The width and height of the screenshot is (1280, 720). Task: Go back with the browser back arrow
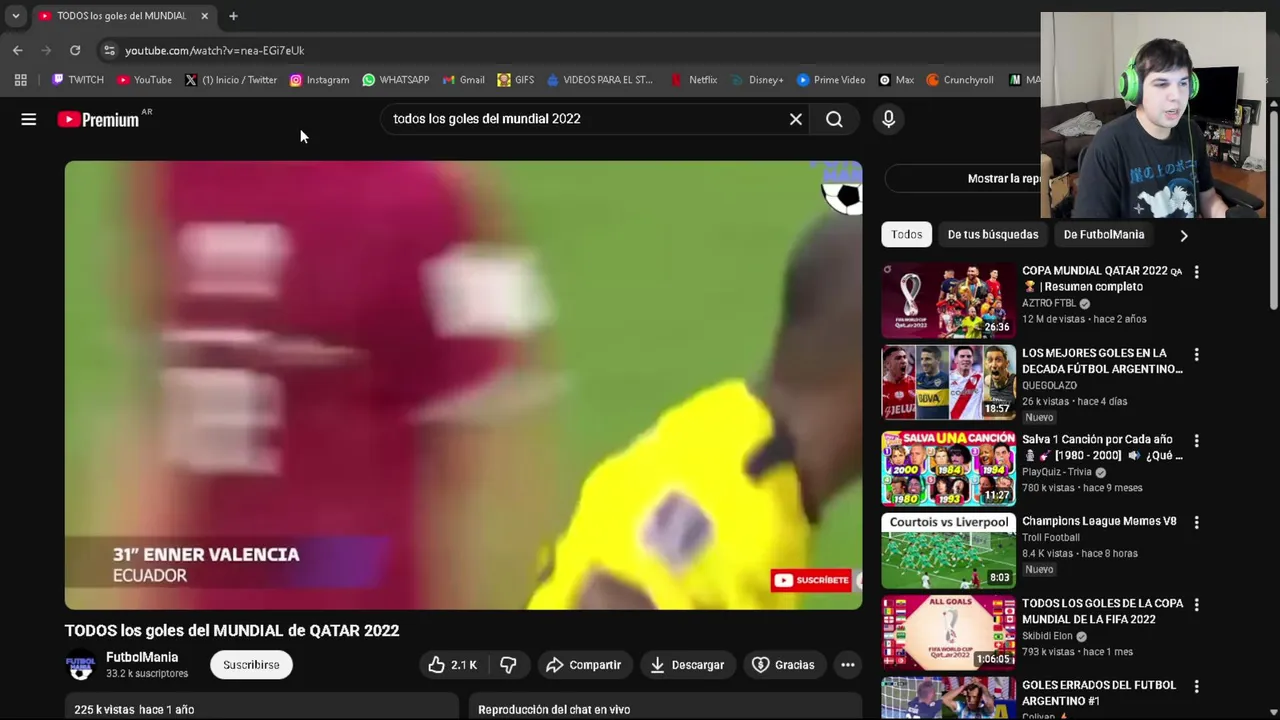(x=18, y=50)
